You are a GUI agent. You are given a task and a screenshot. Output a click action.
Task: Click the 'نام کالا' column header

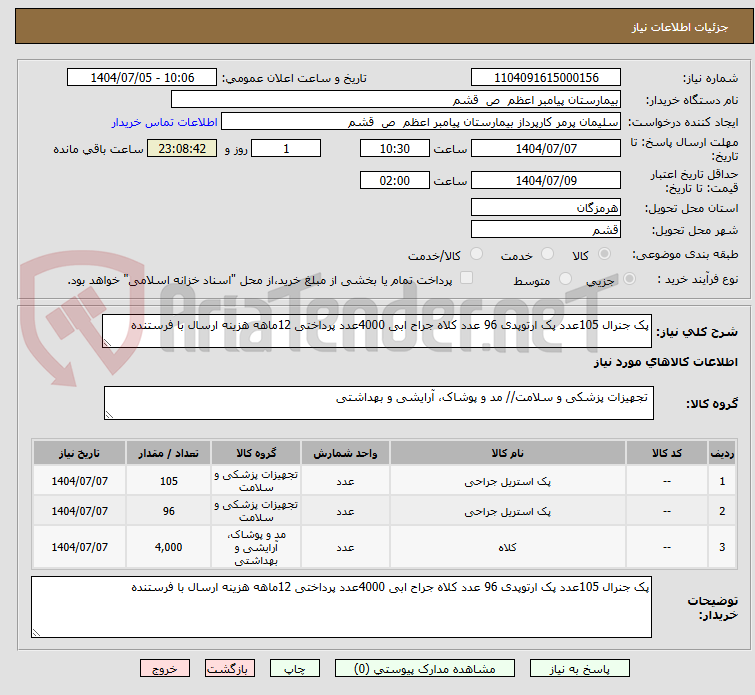tap(508, 453)
